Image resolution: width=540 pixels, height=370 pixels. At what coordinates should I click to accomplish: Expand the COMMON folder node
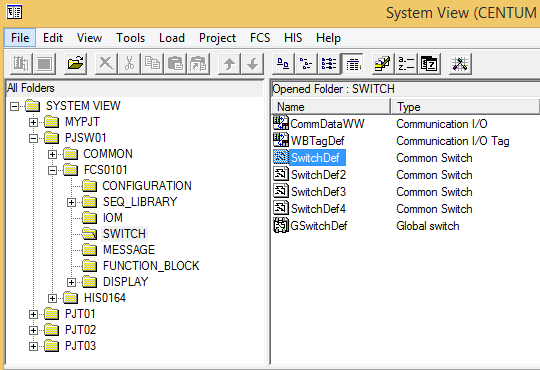pyautogui.click(x=52, y=154)
